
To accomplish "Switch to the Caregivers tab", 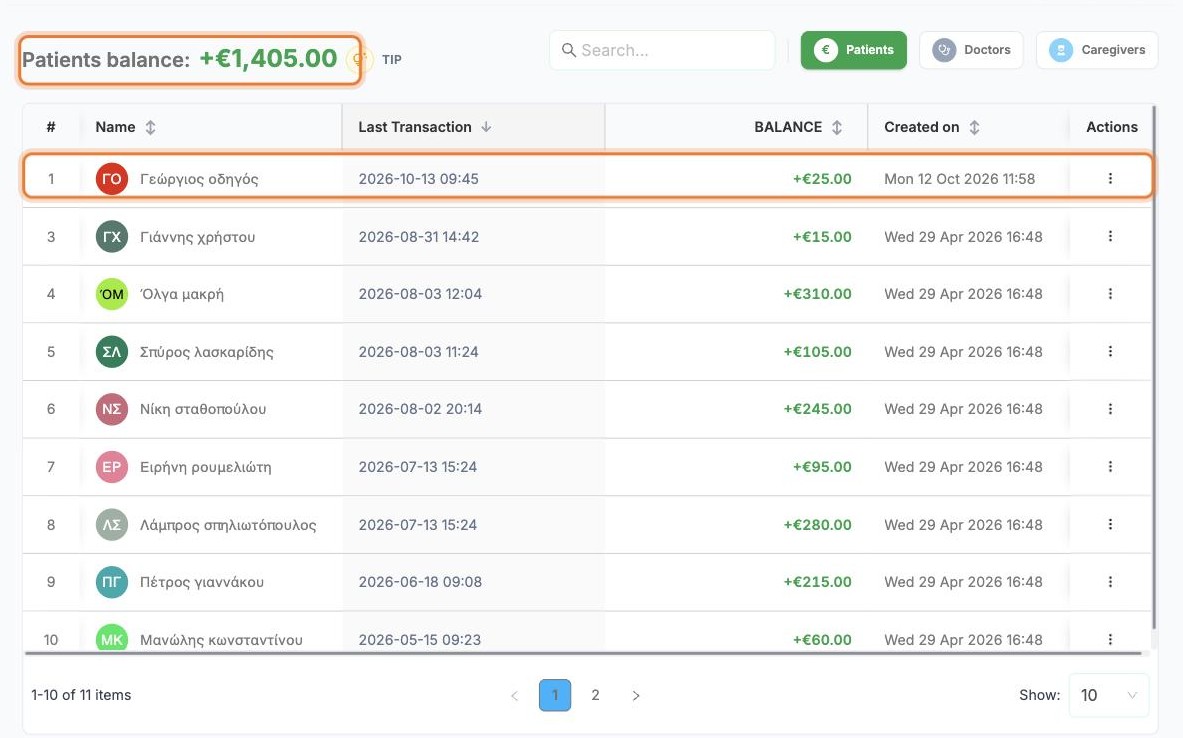I will point(1097,50).
